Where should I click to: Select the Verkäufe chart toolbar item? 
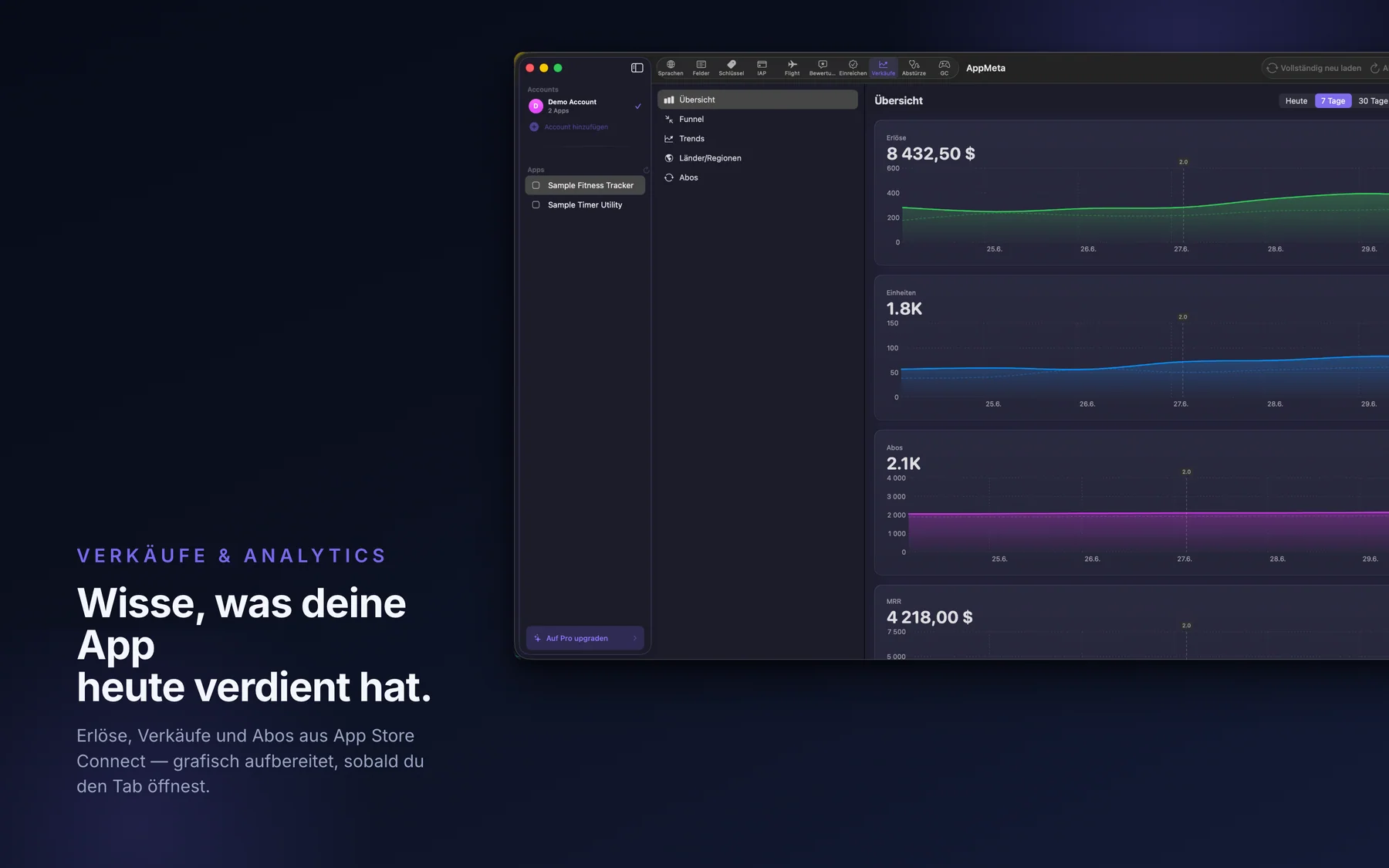point(884,68)
